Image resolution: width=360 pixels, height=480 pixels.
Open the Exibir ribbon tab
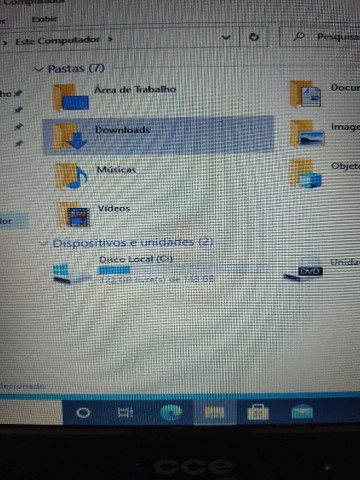pos(44,19)
